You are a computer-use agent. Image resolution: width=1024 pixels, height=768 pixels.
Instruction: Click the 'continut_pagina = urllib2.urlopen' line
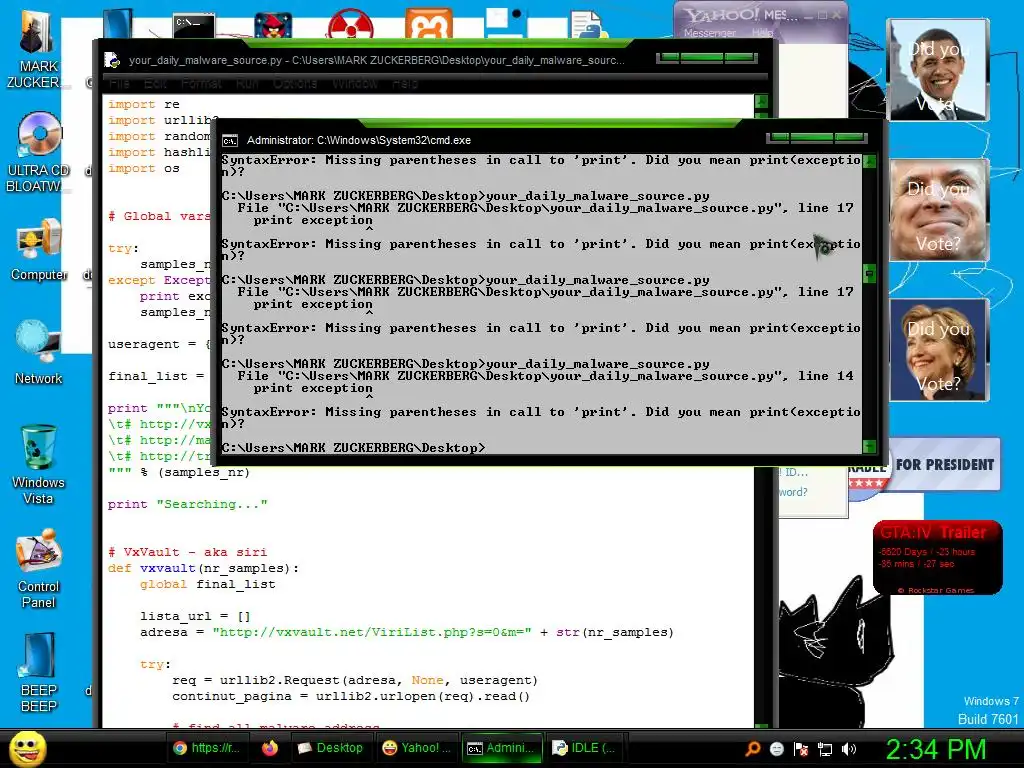pyautogui.click(x=351, y=696)
